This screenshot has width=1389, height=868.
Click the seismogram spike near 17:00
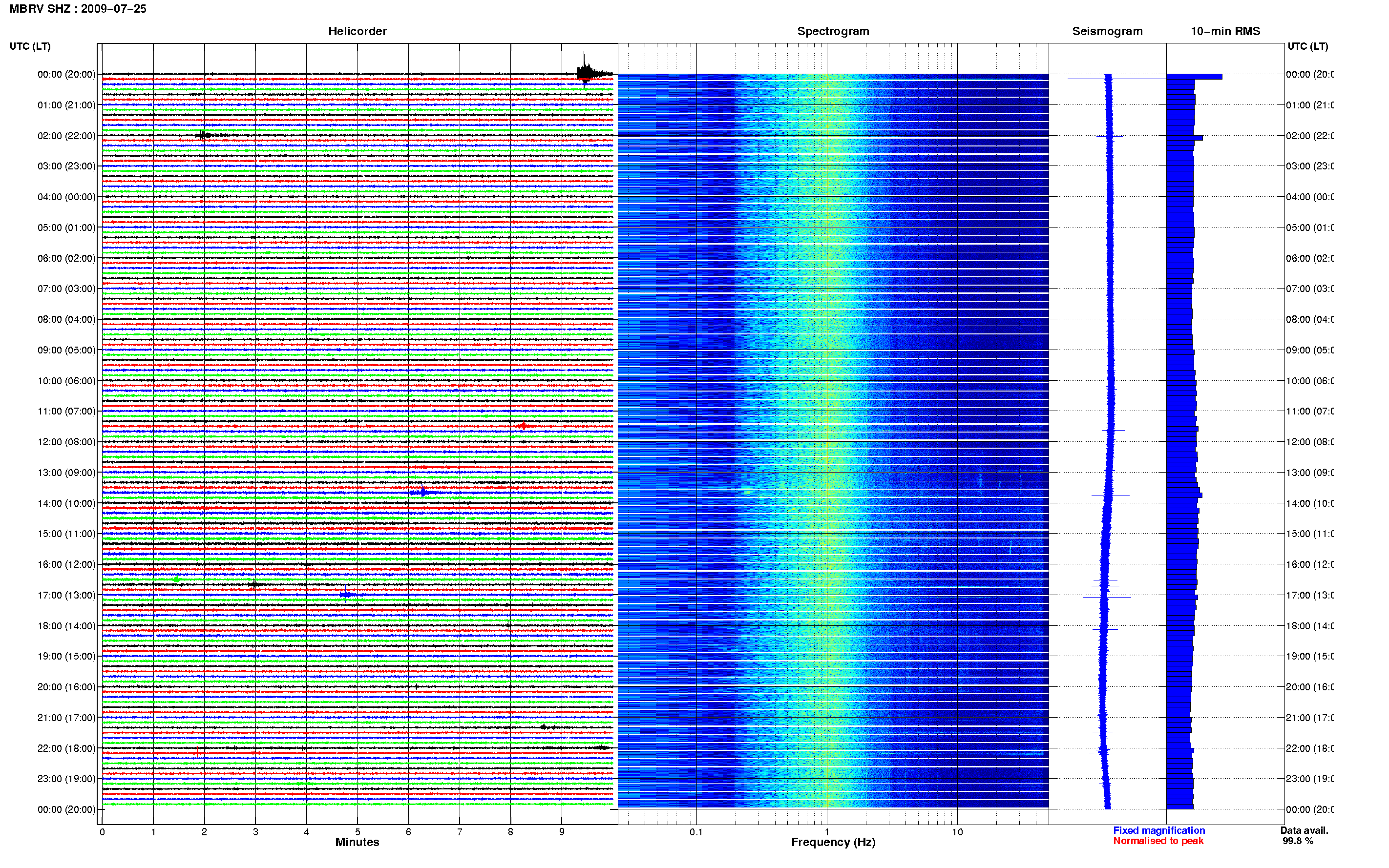coord(1107,597)
